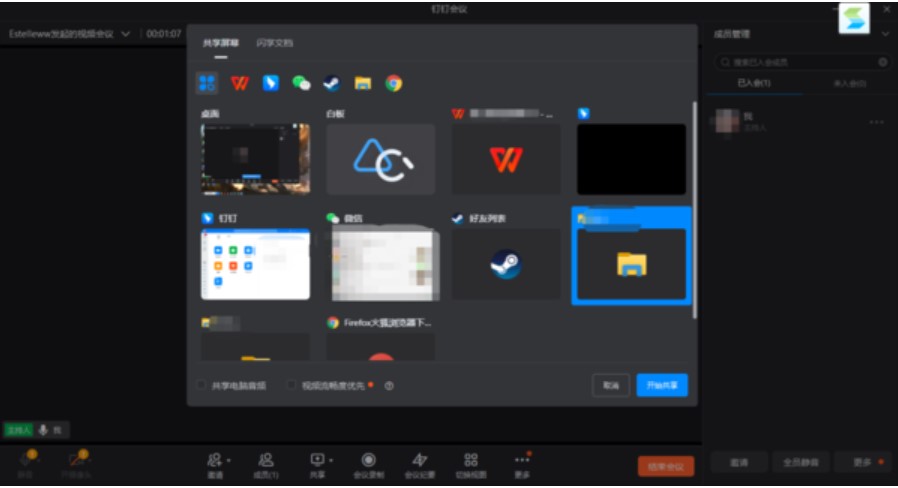Viewport: 898px width, 488px height.
Task: Toggle the camera video icon in toolbar
Action: tap(77, 459)
